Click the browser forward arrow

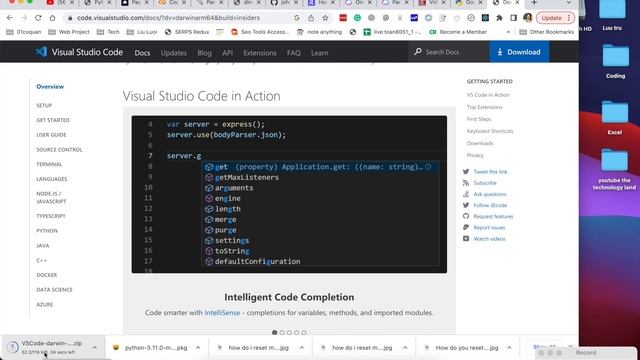tap(24, 18)
